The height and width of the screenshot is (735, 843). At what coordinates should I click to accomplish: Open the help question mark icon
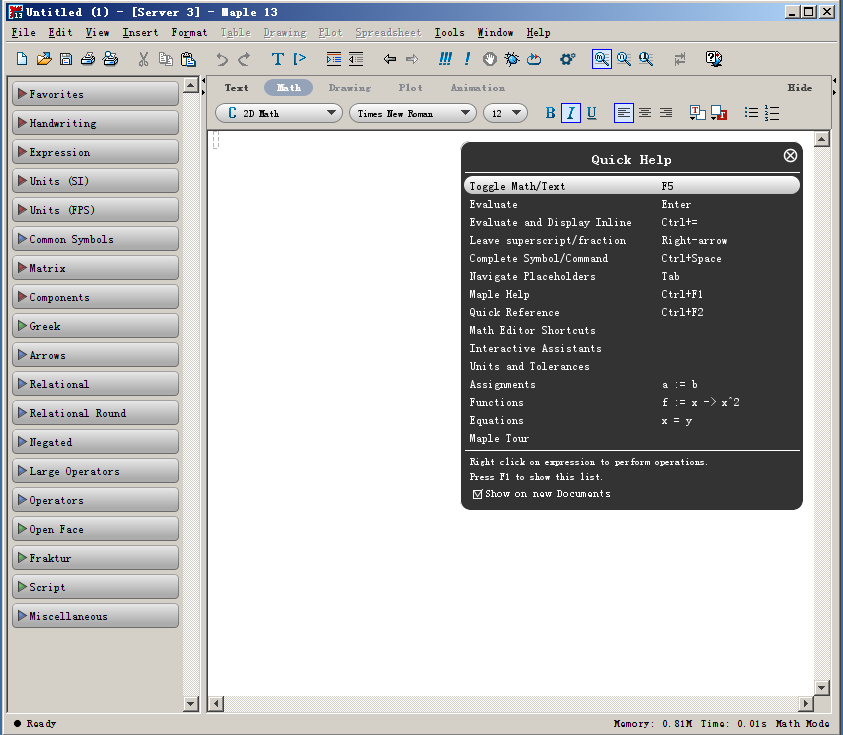pos(713,59)
